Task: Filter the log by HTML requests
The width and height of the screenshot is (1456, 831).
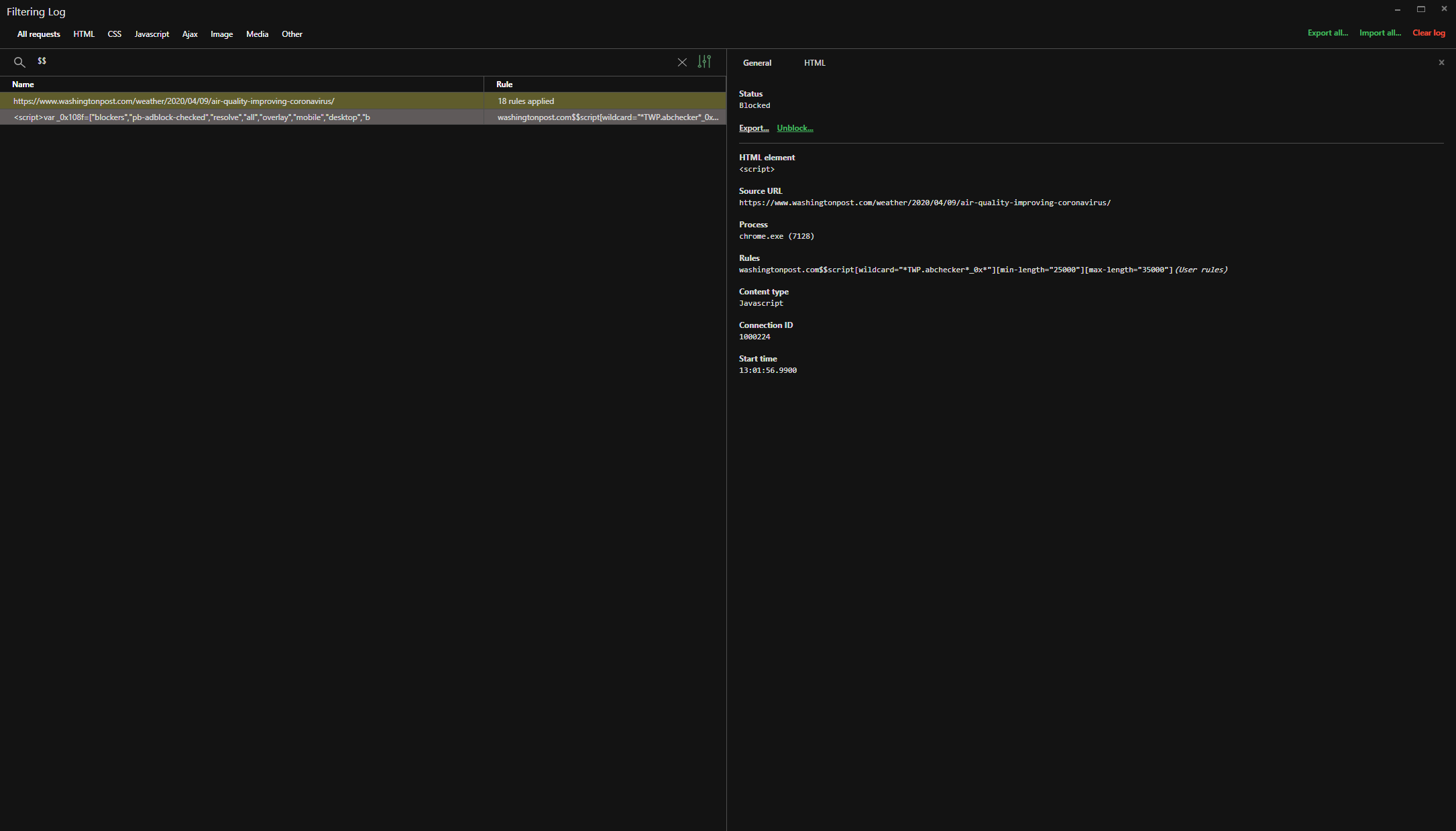Action: click(x=84, y=34)
